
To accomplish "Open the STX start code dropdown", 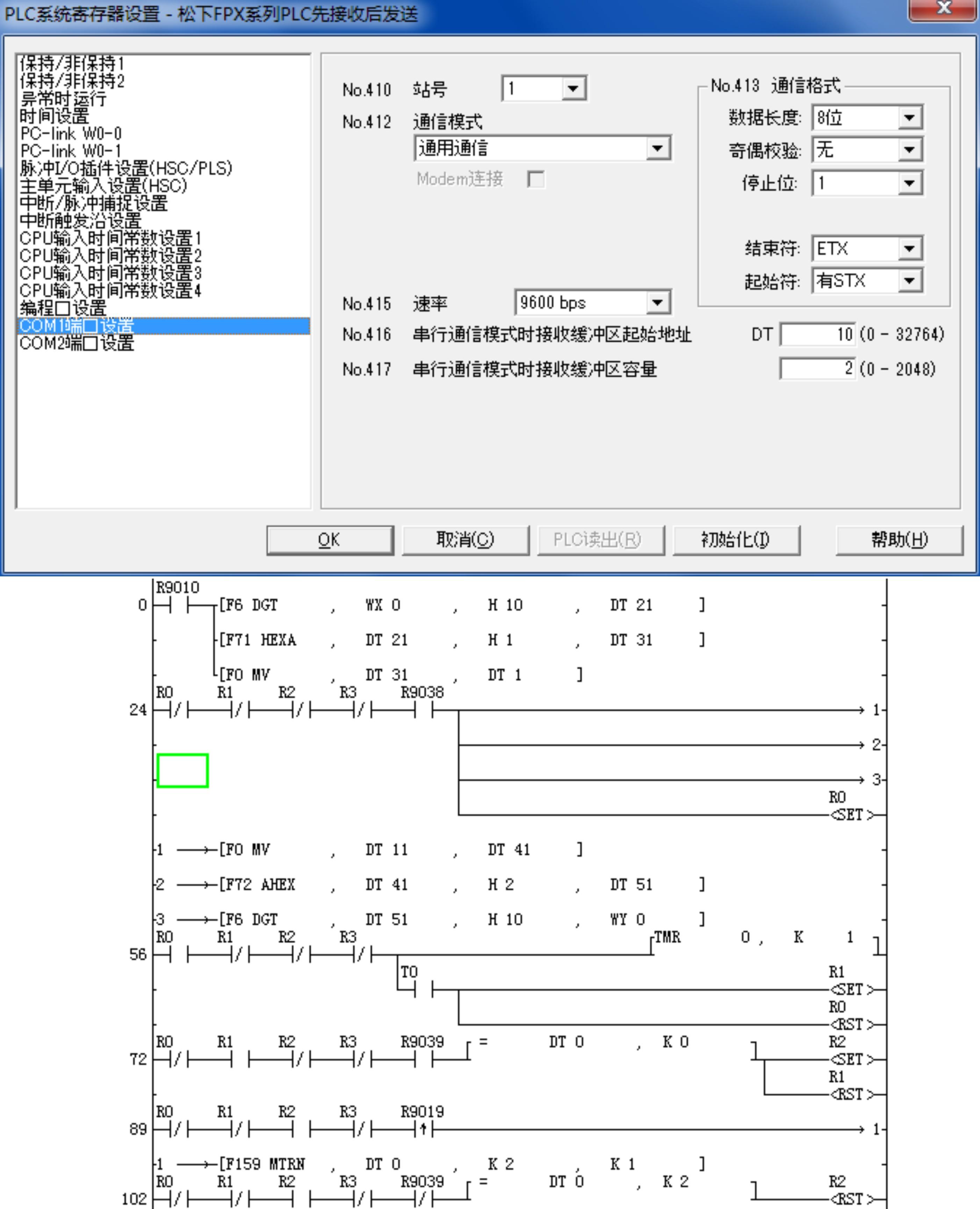I will (x=909, y=281).
